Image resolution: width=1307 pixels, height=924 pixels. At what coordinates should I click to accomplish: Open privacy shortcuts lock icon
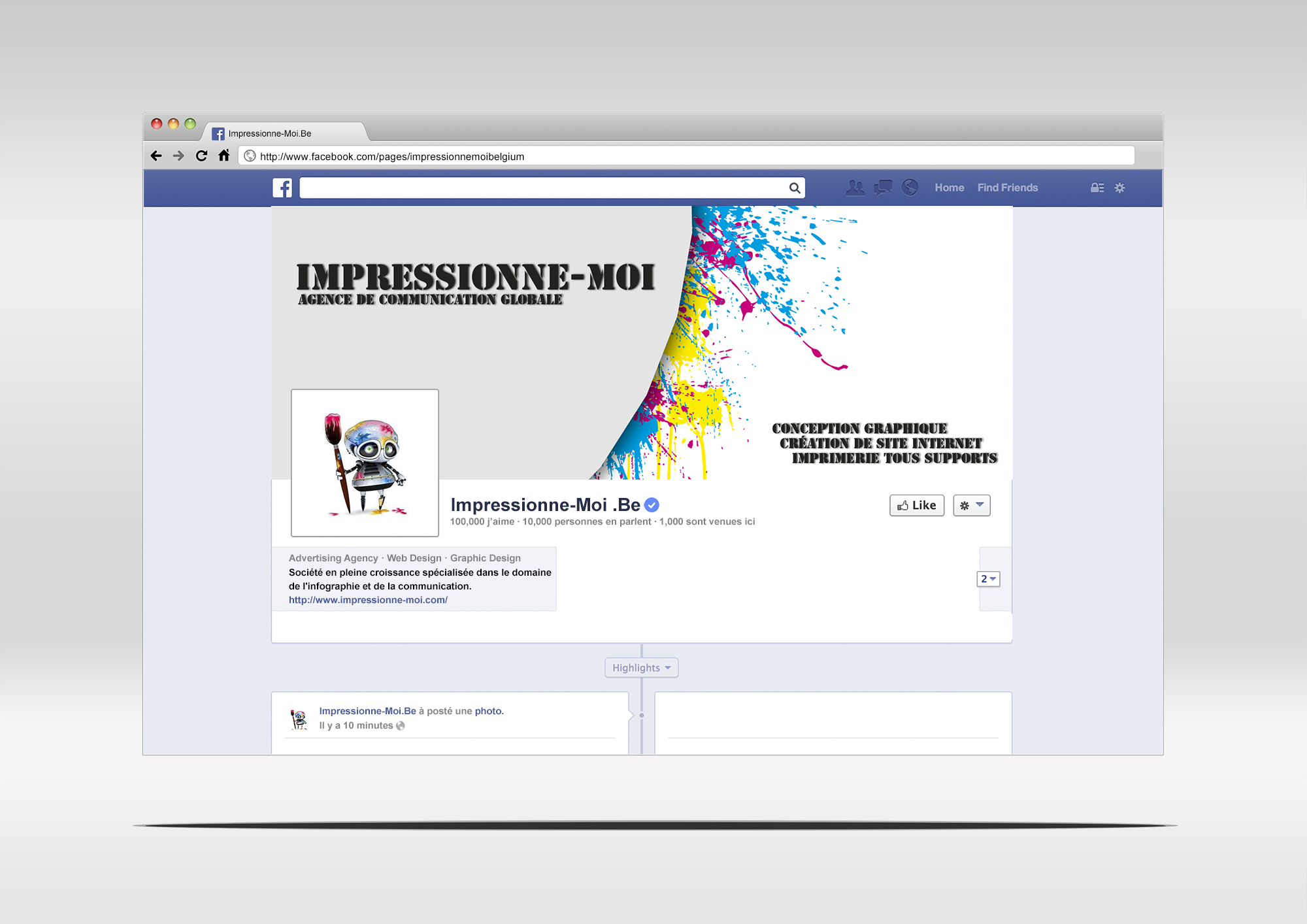point(1097,188)
